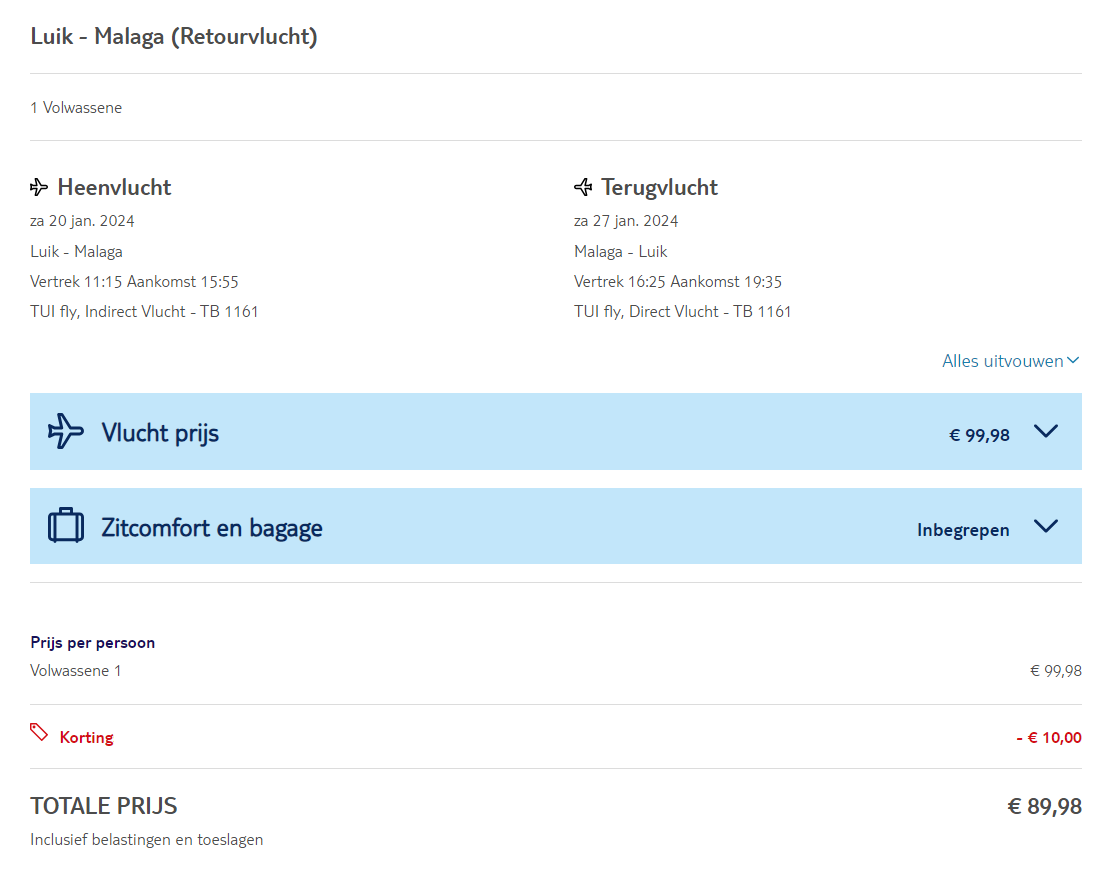
Task: Expand the Vlucht prijs section using its chevron
Action: tap(1046, 432)
